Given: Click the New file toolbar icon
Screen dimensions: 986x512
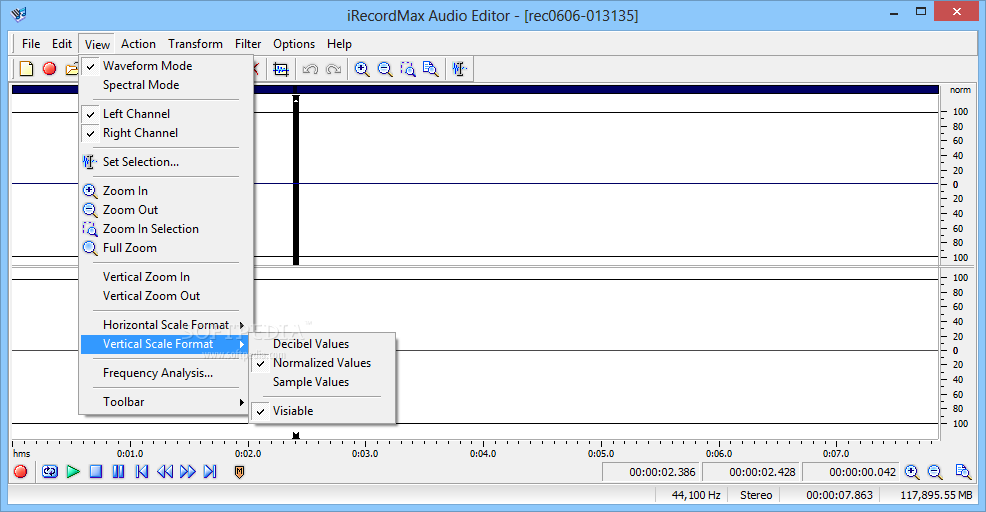Looking at the screenshot, I should coord(26,69).
